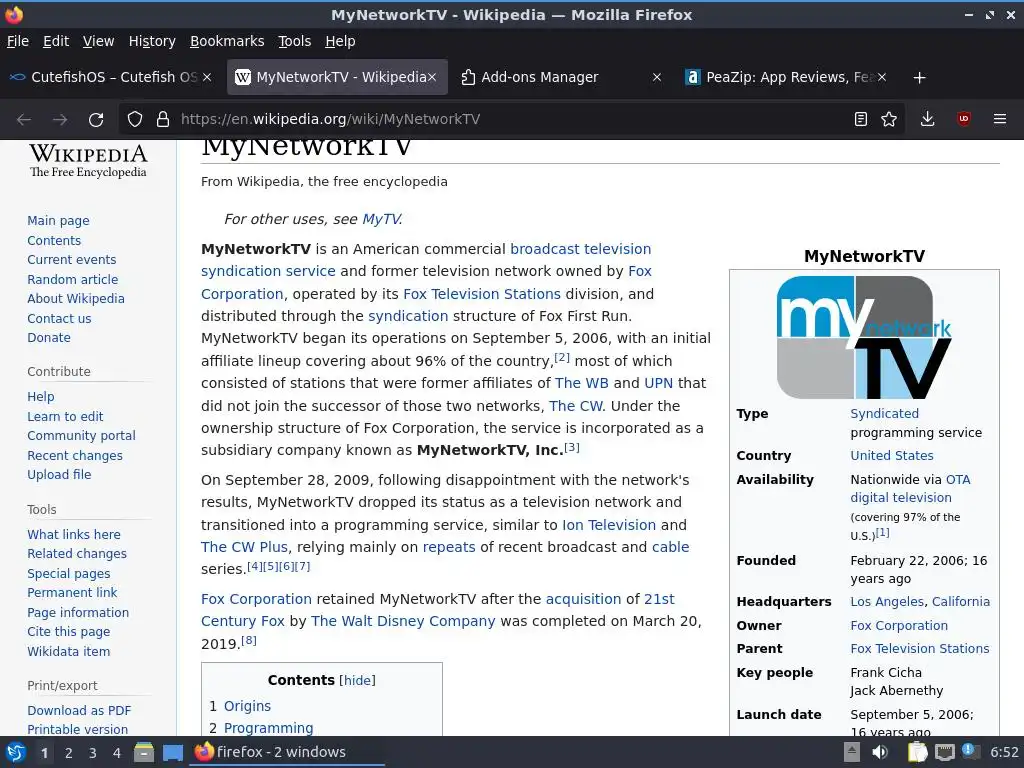1024x768 pixels.
Task: Open the Bookmarks menu
Action: (227, 41)
